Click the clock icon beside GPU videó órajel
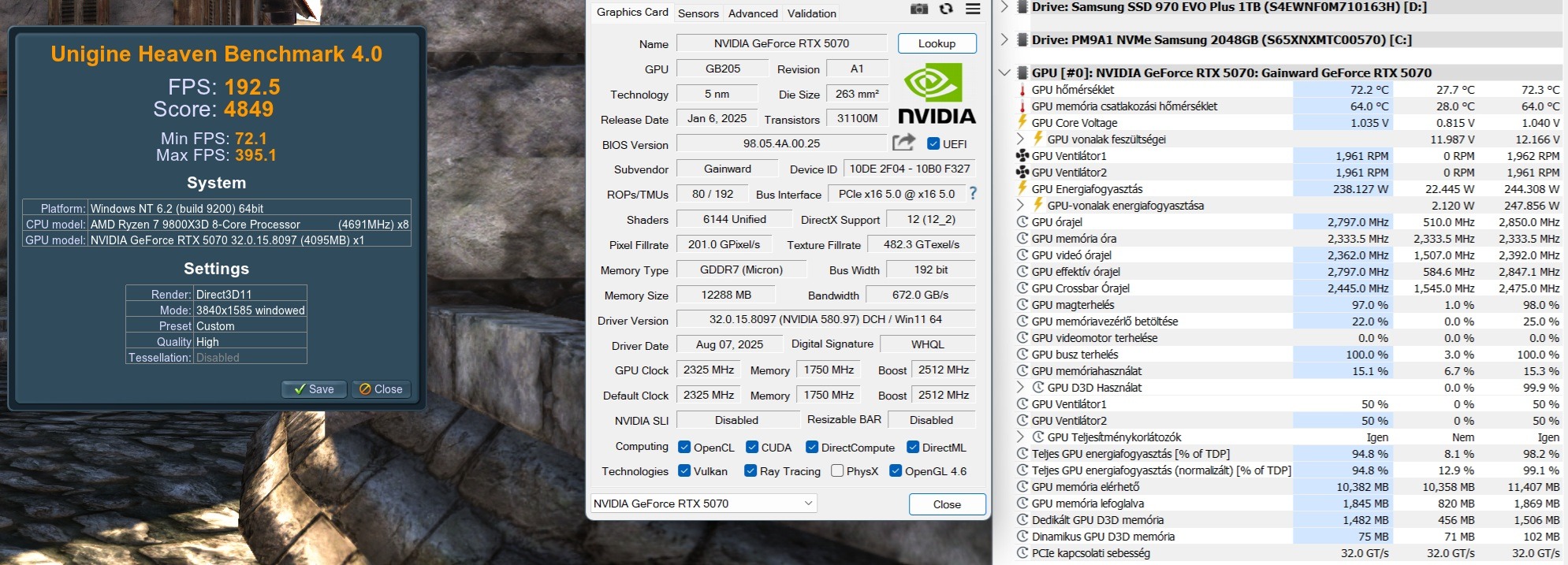 1022,255
